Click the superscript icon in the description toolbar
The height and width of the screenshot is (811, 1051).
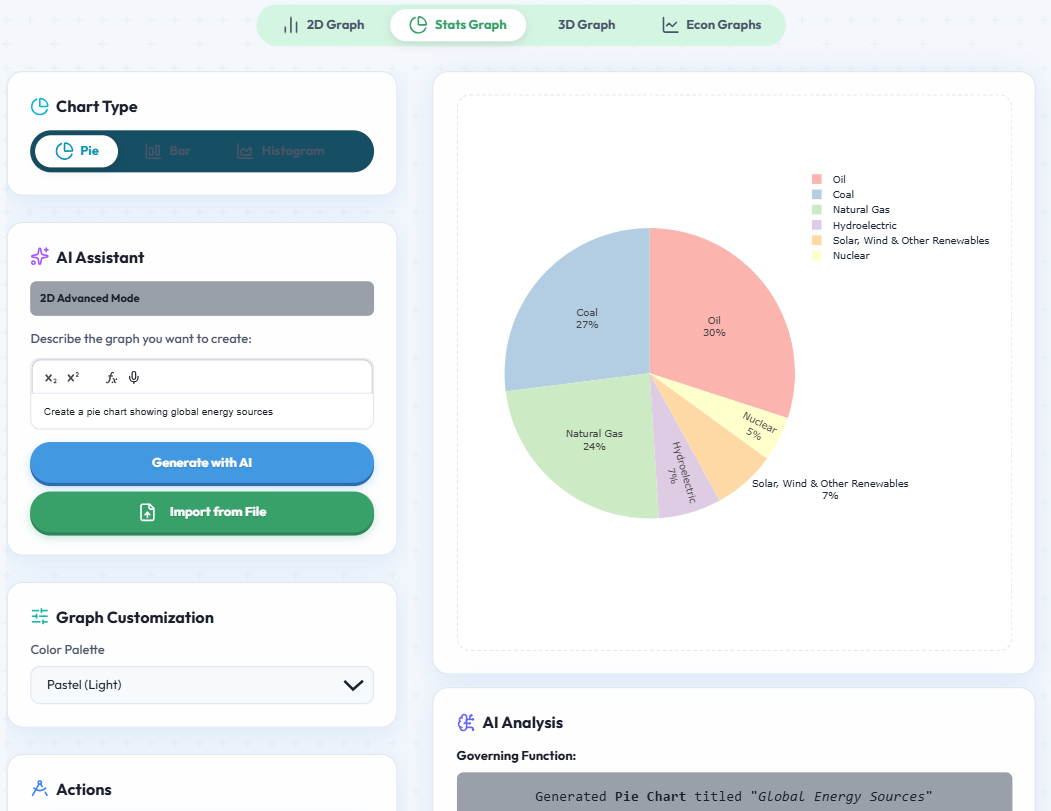tap(71, 377)
